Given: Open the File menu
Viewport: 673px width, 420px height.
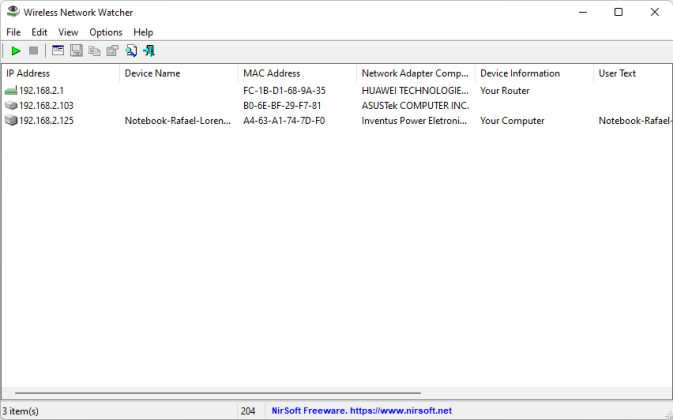Looking at the screenshot, I should coord(13,32).
